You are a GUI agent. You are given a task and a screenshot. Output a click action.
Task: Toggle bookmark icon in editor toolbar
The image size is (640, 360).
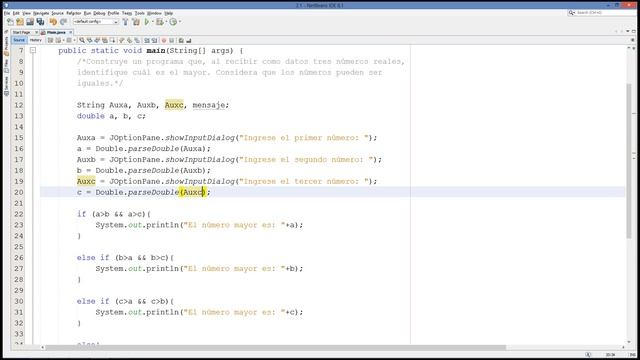click(x=137, y=40)
